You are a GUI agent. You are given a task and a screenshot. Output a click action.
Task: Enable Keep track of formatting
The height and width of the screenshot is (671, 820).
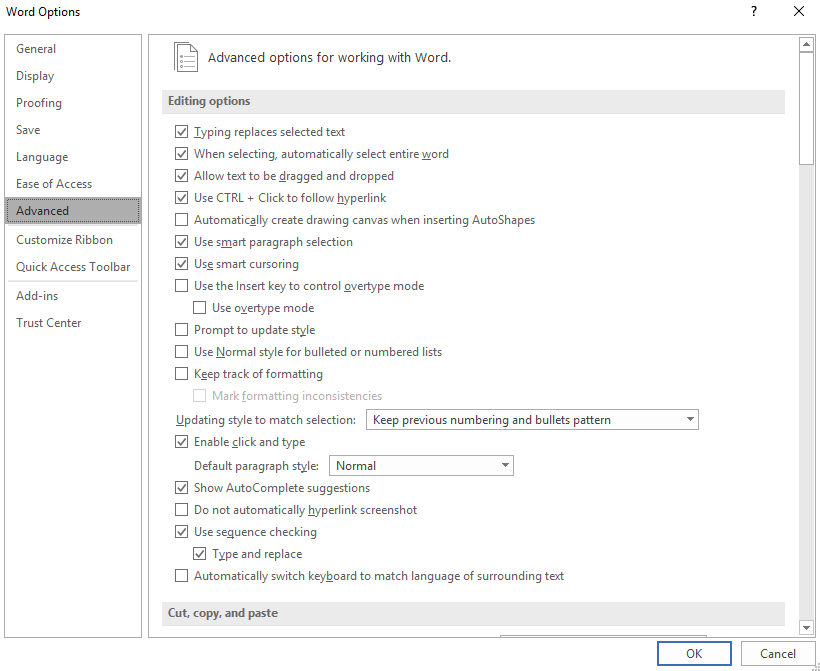point(181,374)
